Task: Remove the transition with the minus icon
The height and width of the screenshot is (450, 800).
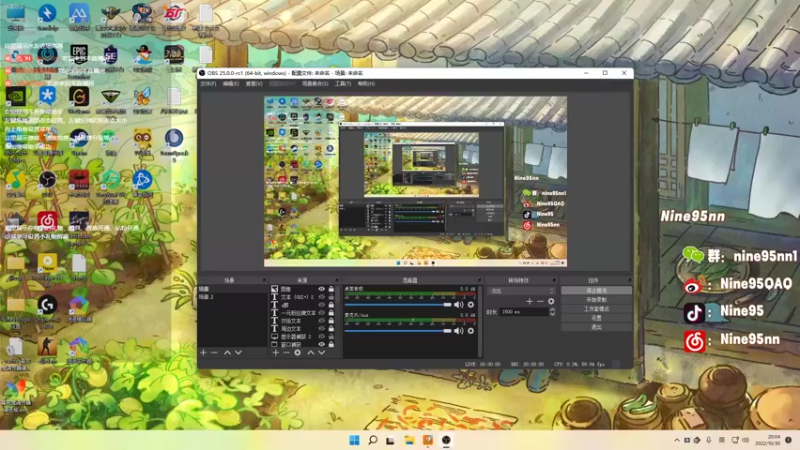Action: (540, 302)
